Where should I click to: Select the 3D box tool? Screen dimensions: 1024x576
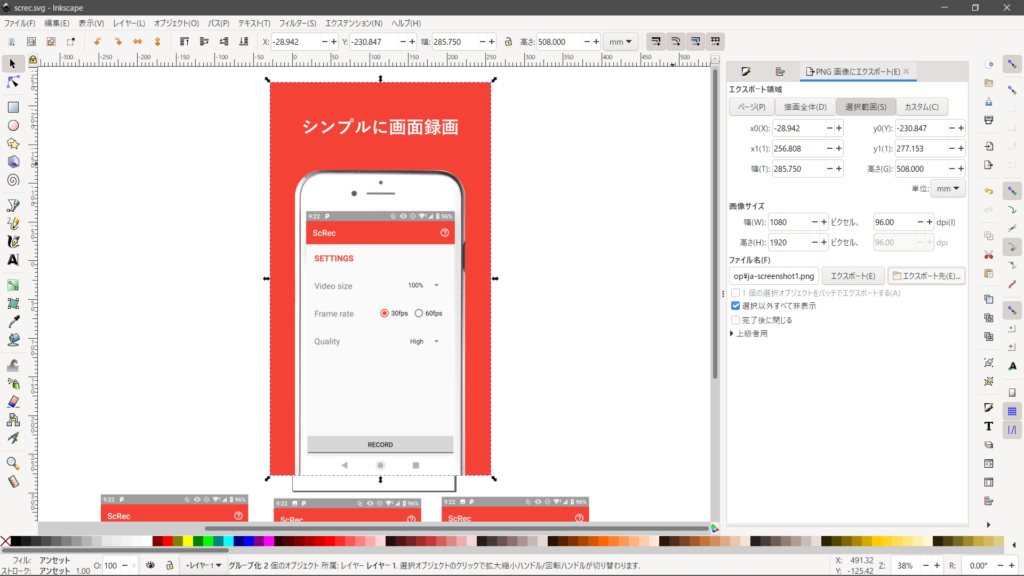coord(13,162)
